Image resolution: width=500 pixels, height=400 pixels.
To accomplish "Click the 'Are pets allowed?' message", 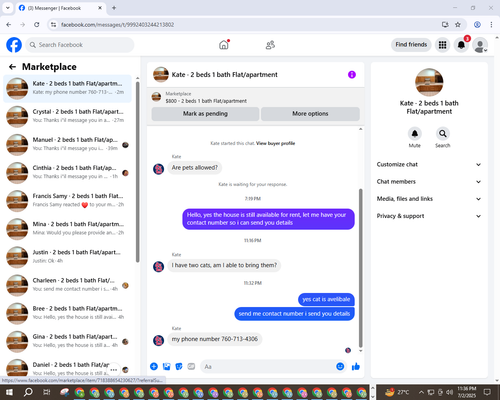I will point(195,168).
